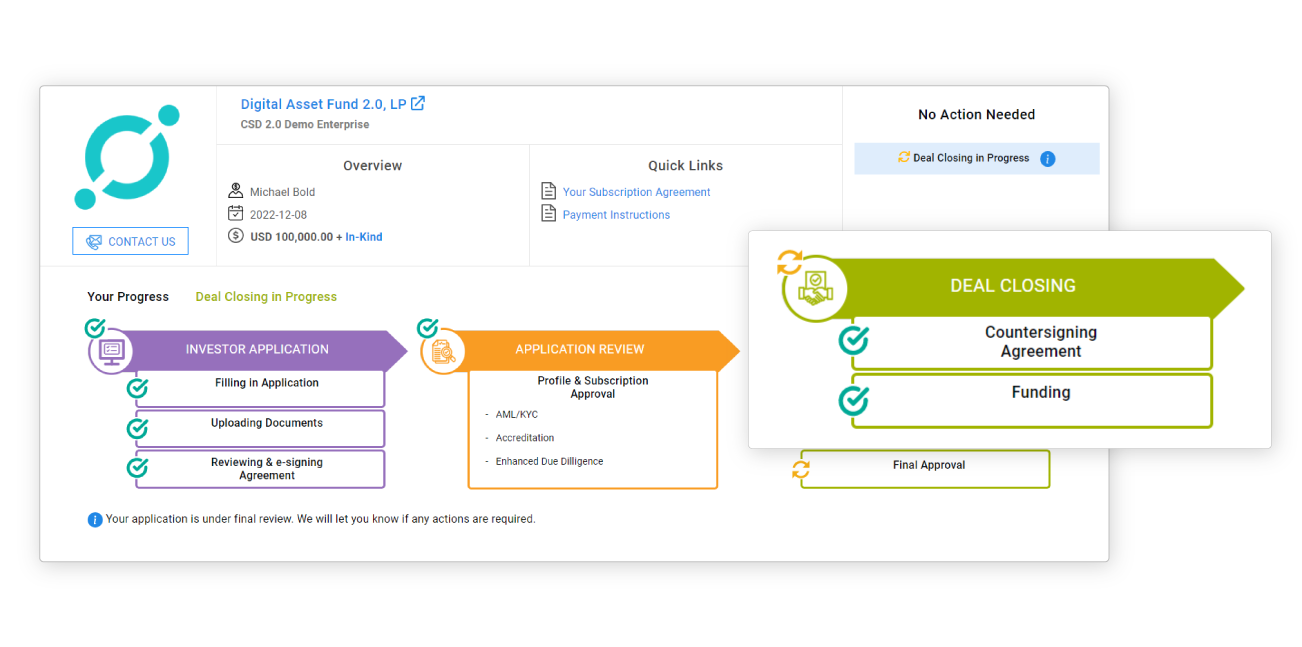This screenshot has height=647, width=1302.
Task: Click the external link icon beside Digital Asset Fund
Action: (x=418, y=103)
